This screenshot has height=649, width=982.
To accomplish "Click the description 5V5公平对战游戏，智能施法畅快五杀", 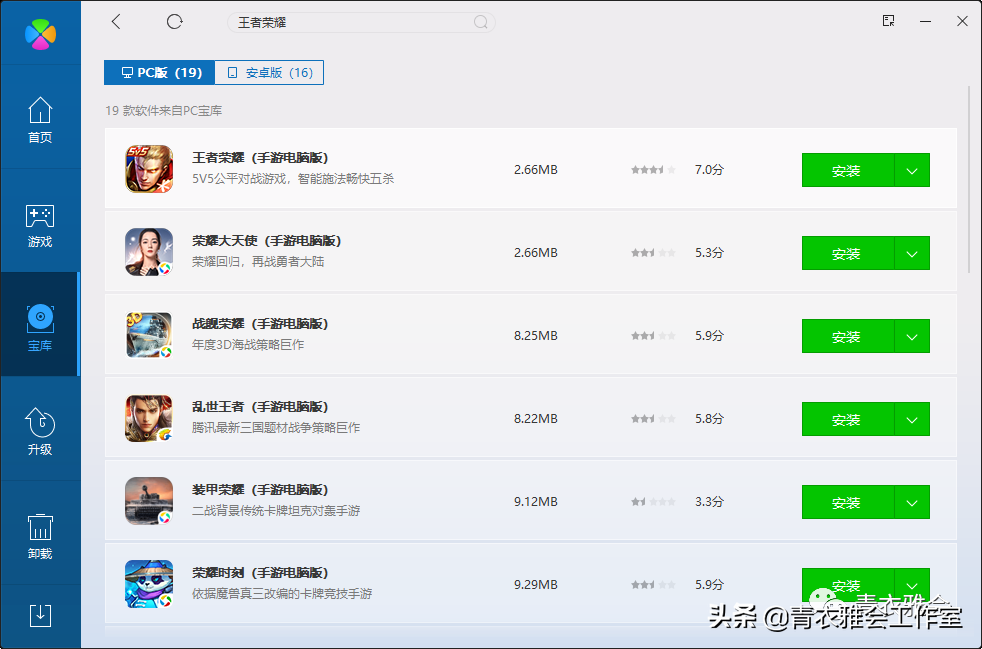I will [293, 179].
